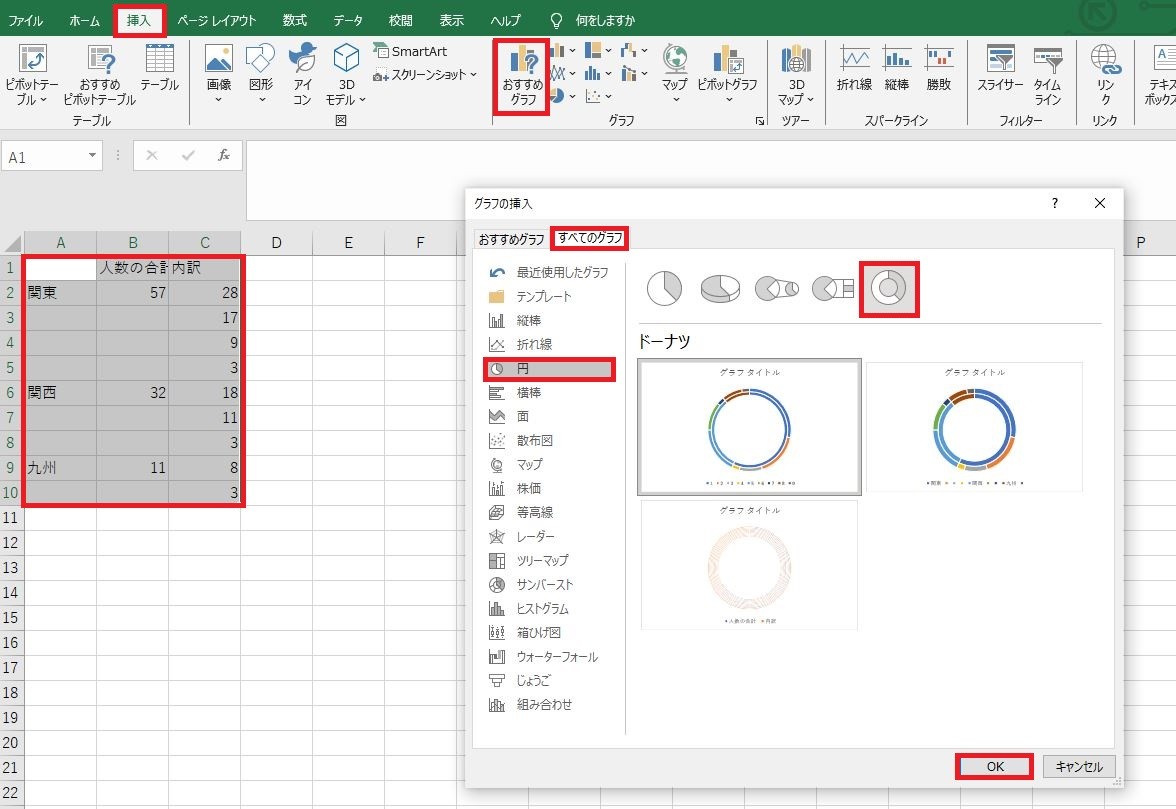Viewport: 1176px width, 809px height.
Task: Select cell containing 九州
Action: (60, 468)
